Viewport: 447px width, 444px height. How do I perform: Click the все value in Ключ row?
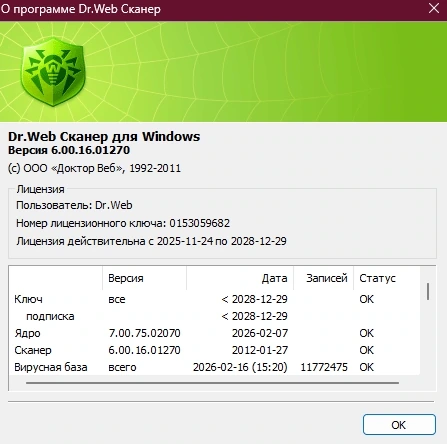pos(117,299)
